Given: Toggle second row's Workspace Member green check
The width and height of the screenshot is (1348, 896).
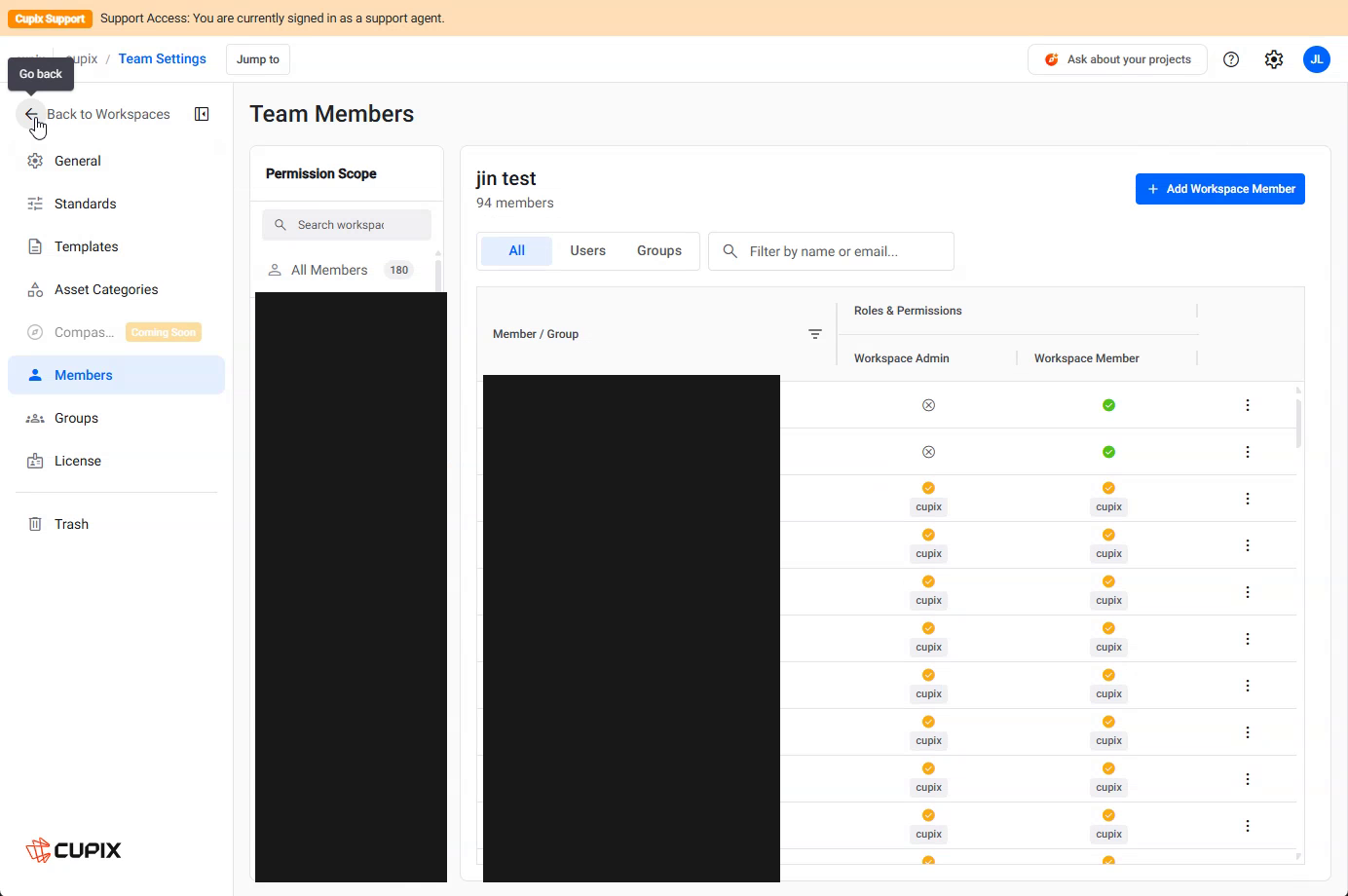Looking at the screenshot, I should pyautogui.click(x=1108, y=452).
